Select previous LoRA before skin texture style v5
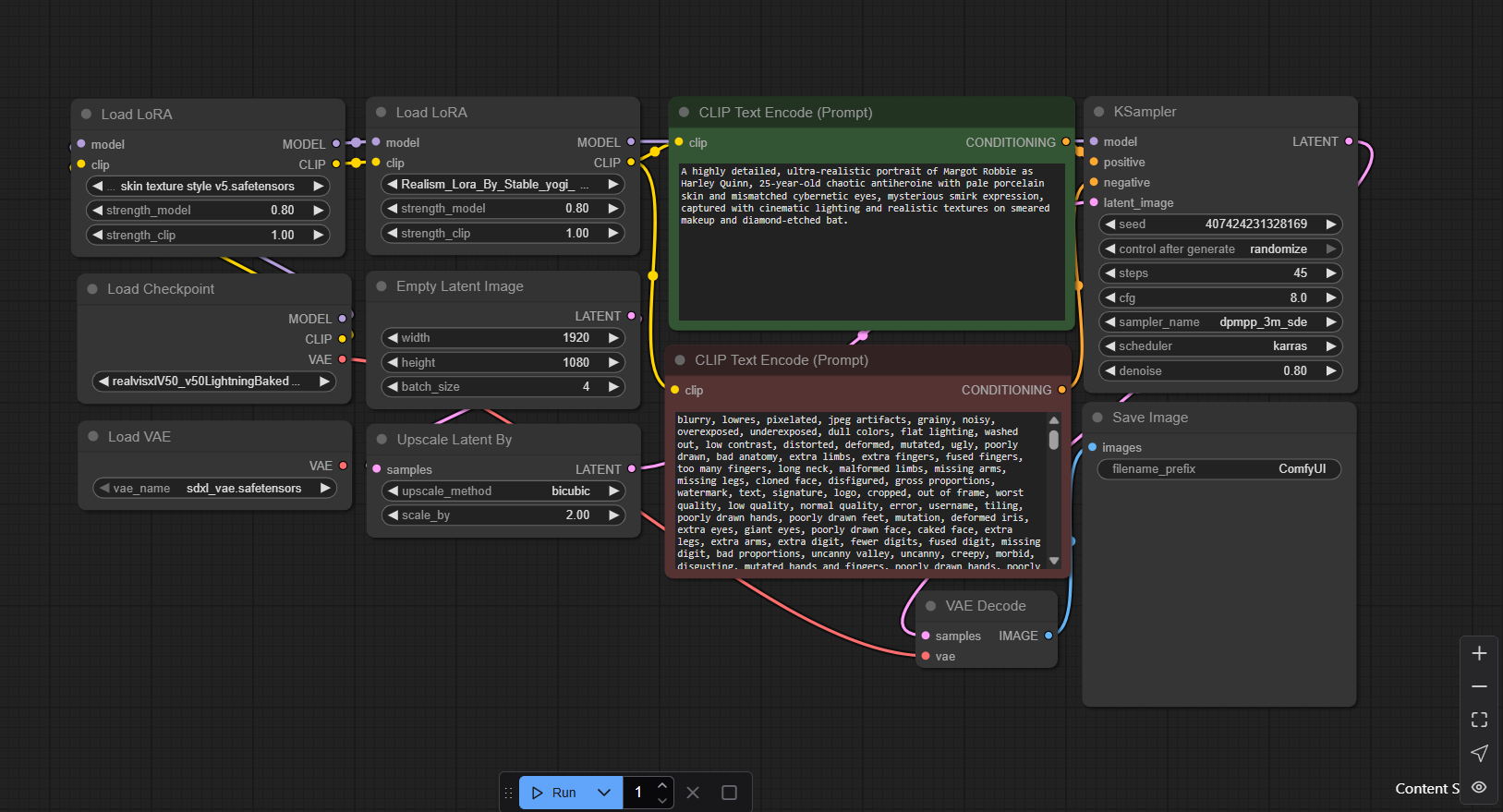This screenshot has height=812, width=1503. [97, 186]
